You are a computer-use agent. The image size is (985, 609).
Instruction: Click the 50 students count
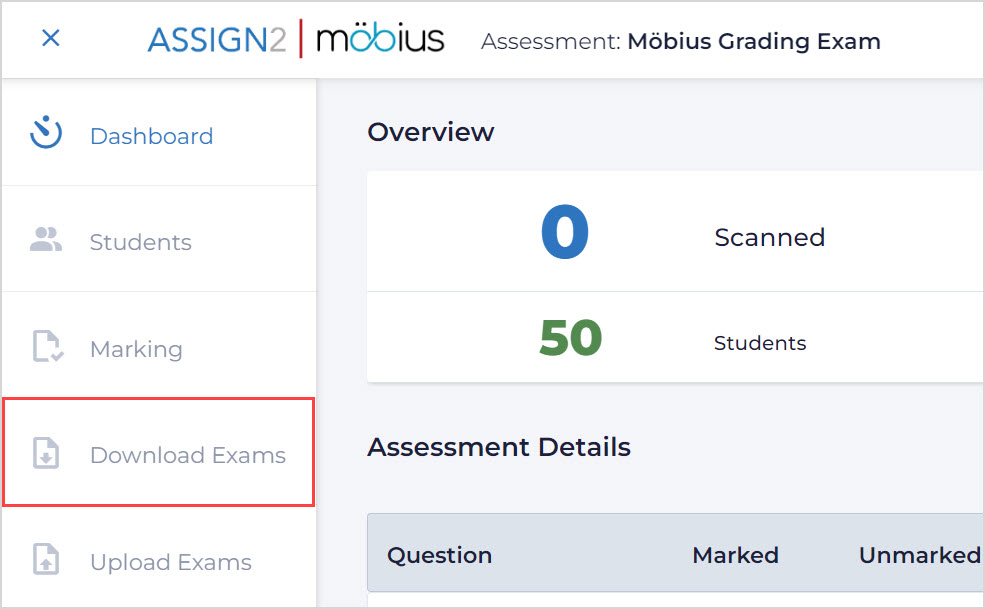(x=570, y=339)
